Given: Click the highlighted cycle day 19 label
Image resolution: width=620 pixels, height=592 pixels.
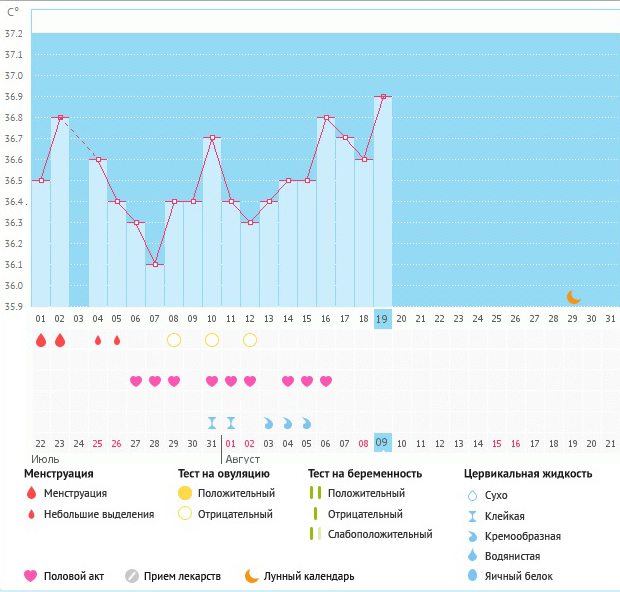Looking at the screenshot, I should pyautogui.click(x=383, y=319).
